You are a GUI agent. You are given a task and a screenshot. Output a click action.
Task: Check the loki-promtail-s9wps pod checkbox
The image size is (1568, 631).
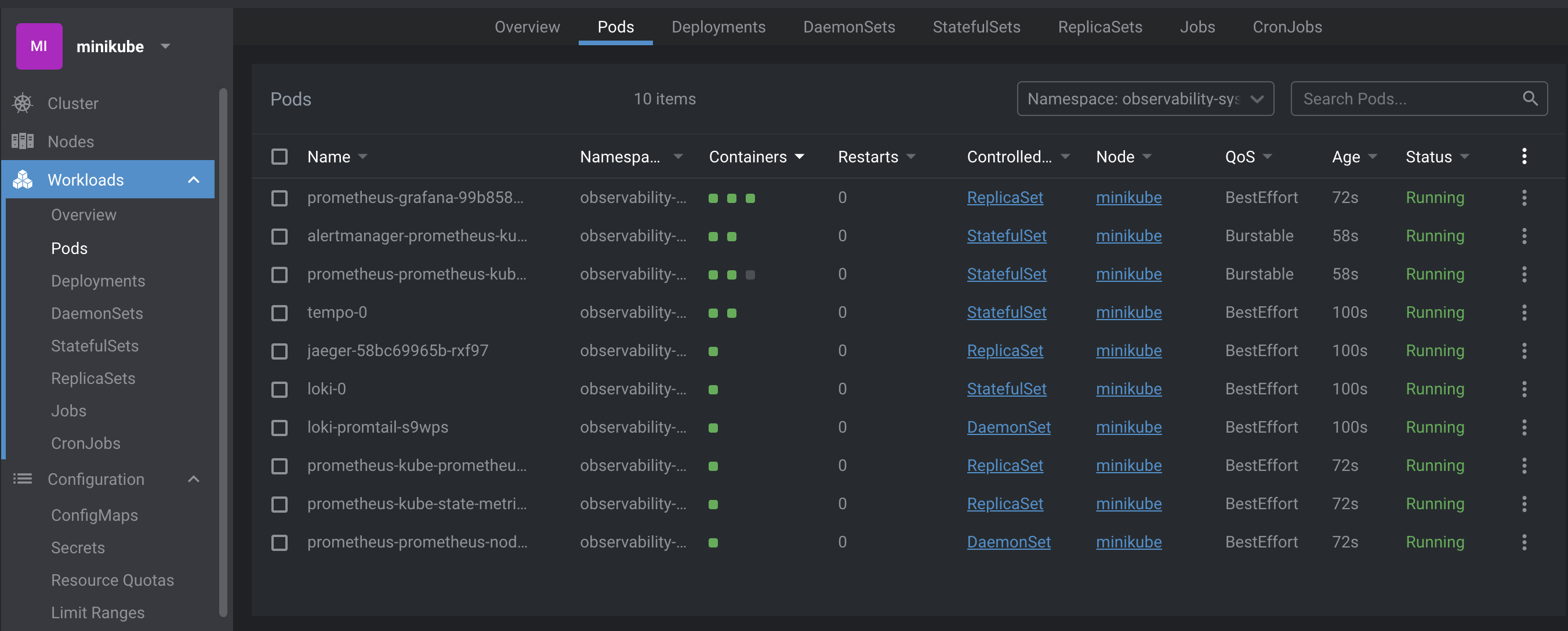coord(280,427)
